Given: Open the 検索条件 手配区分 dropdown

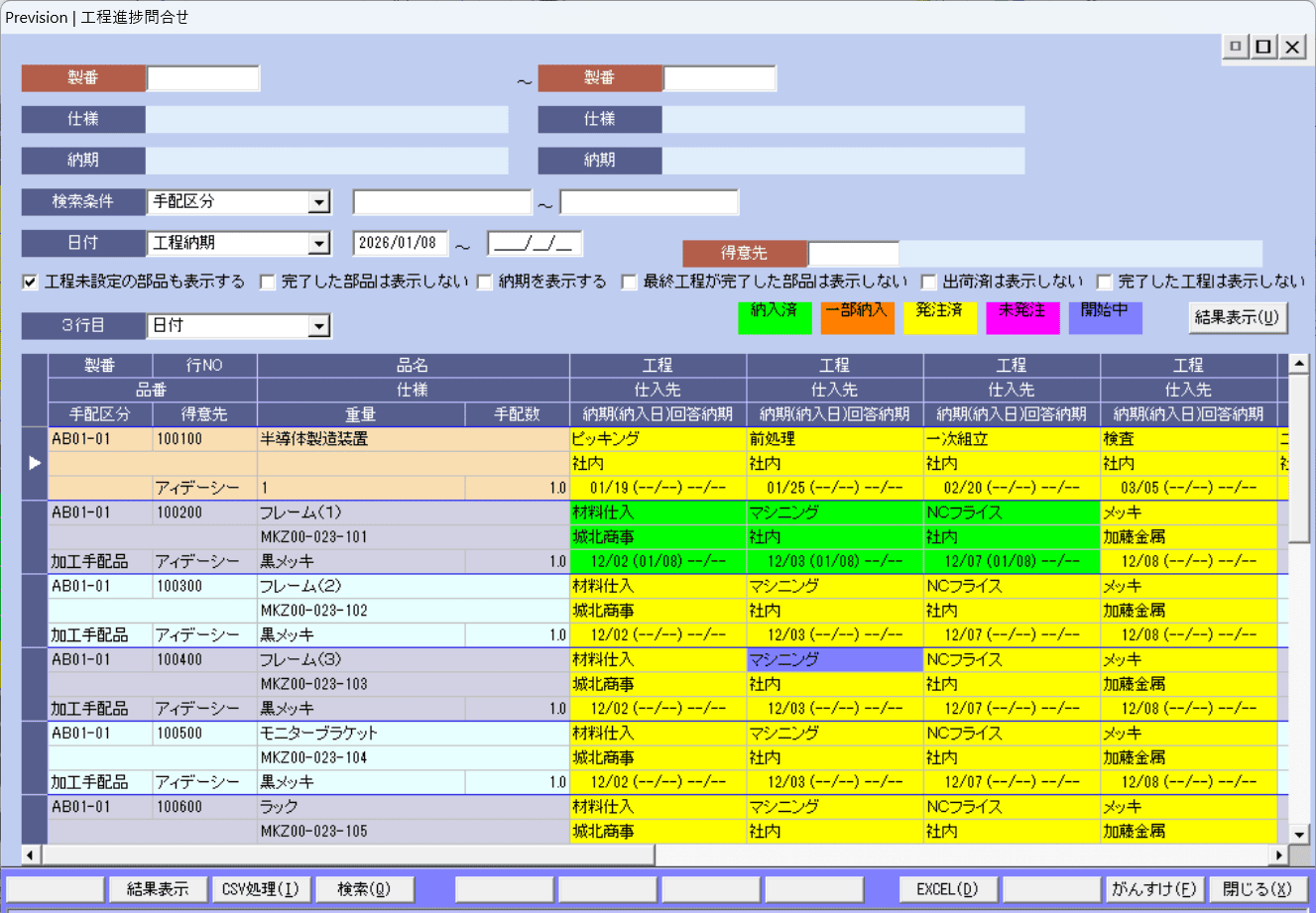Looking at the screenshot, I should click(318, 202).
